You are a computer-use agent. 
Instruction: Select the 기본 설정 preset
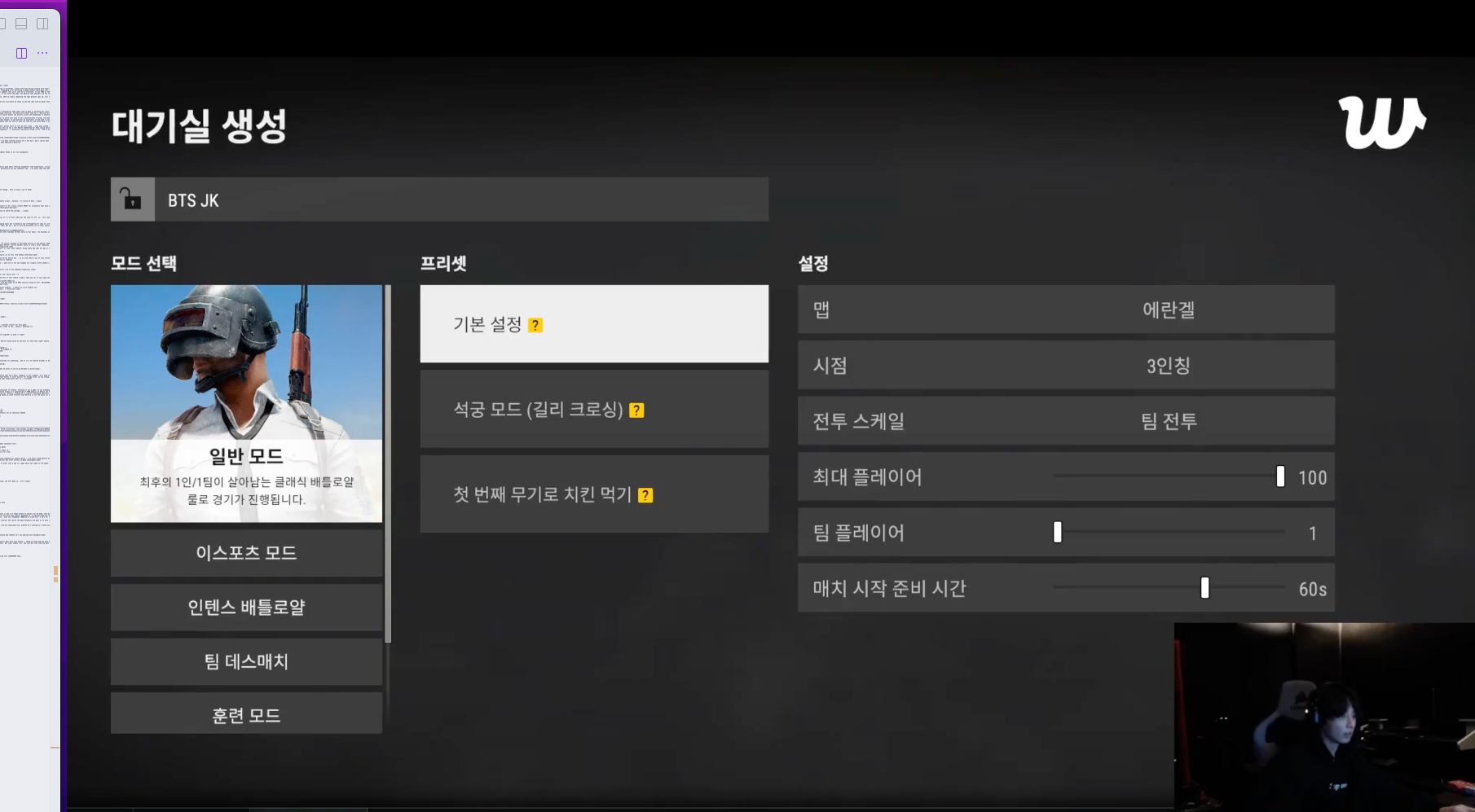click(594, 324)
